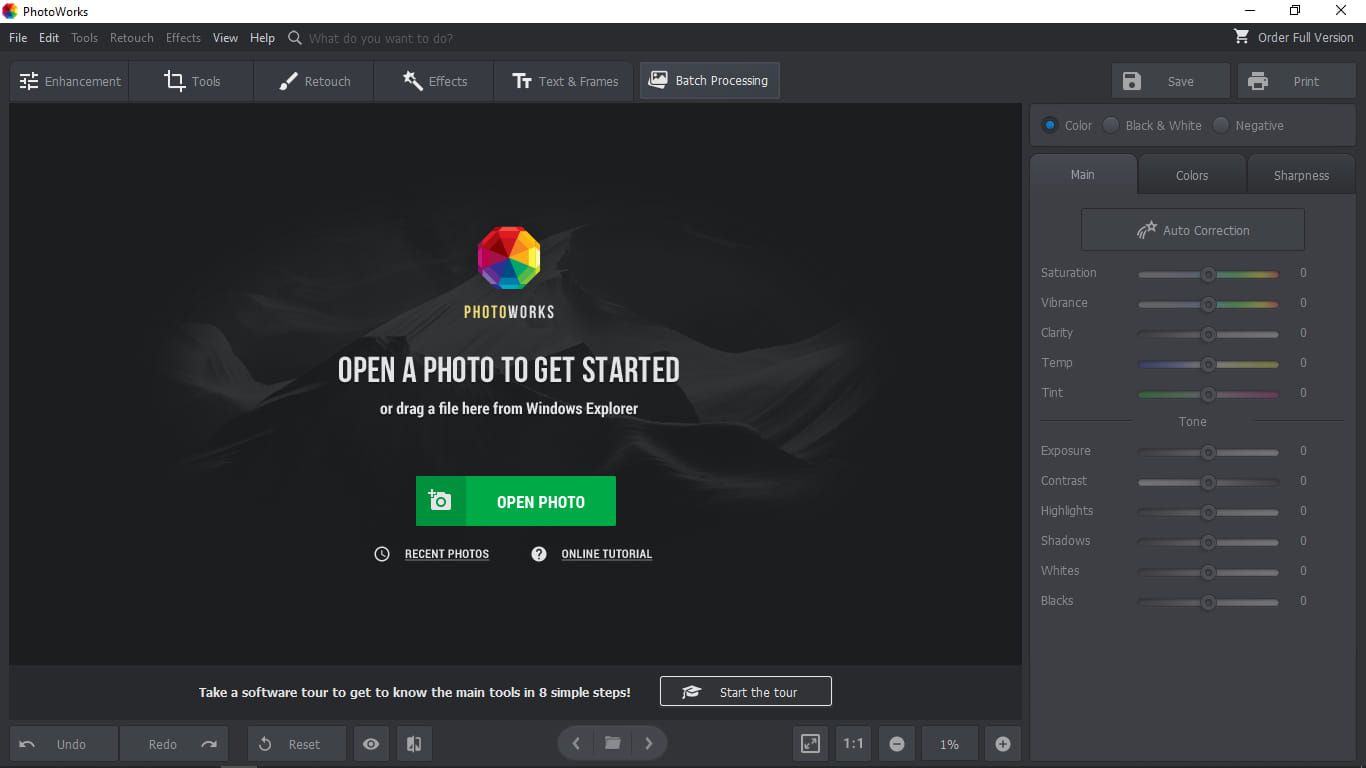
Task: Click the PhotoWorks colorful logo
Action: tap(509, 258)
